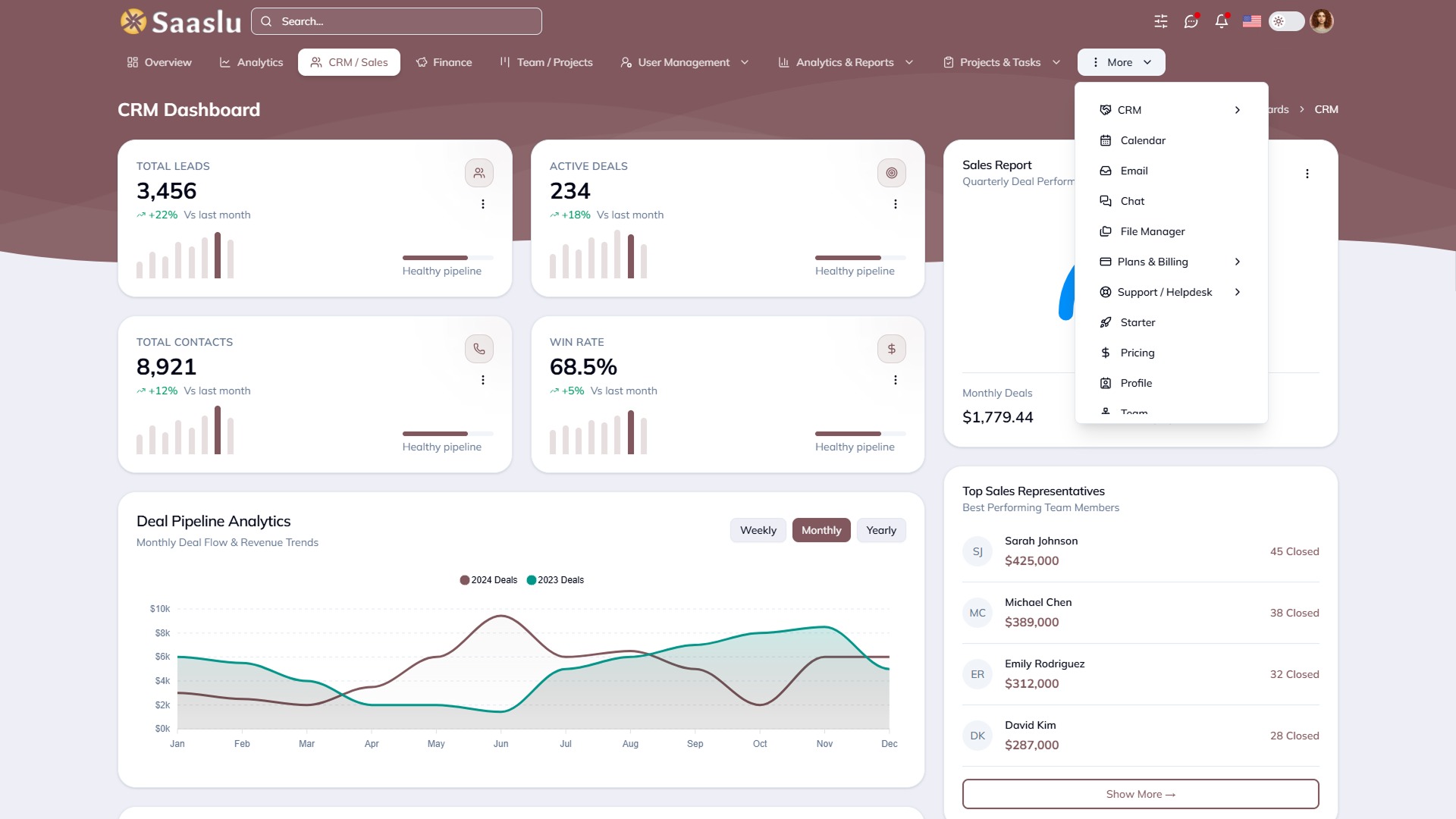Open the settings sliders icon in header
This screenshot has width=1456, height=819.
1161,21
